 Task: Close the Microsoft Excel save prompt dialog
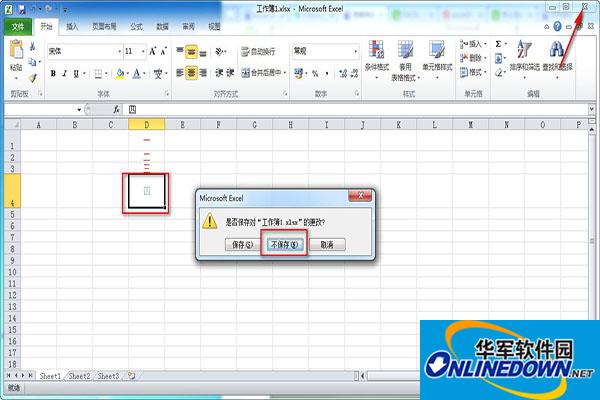(x=360, y=196)
